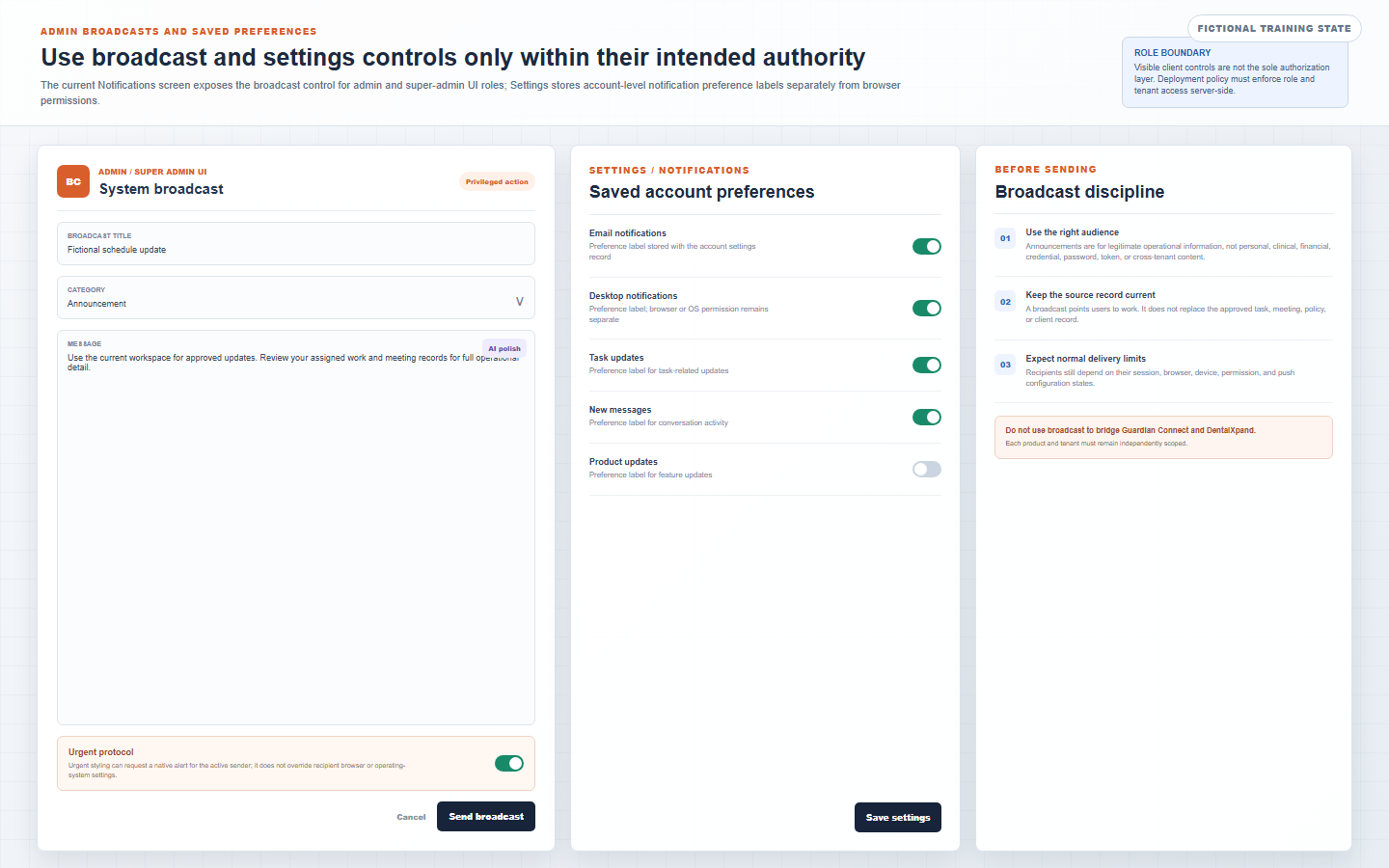Click the orange BC broadcast icon
1389x868 pixels.
73,181
